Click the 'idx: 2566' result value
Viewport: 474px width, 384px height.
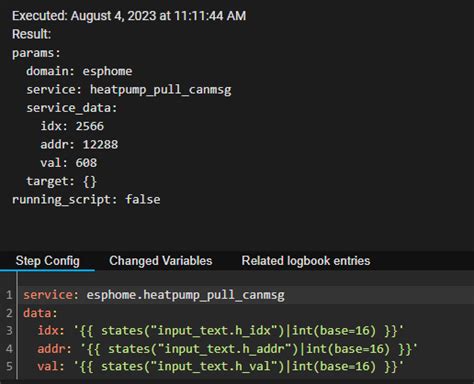90,126
